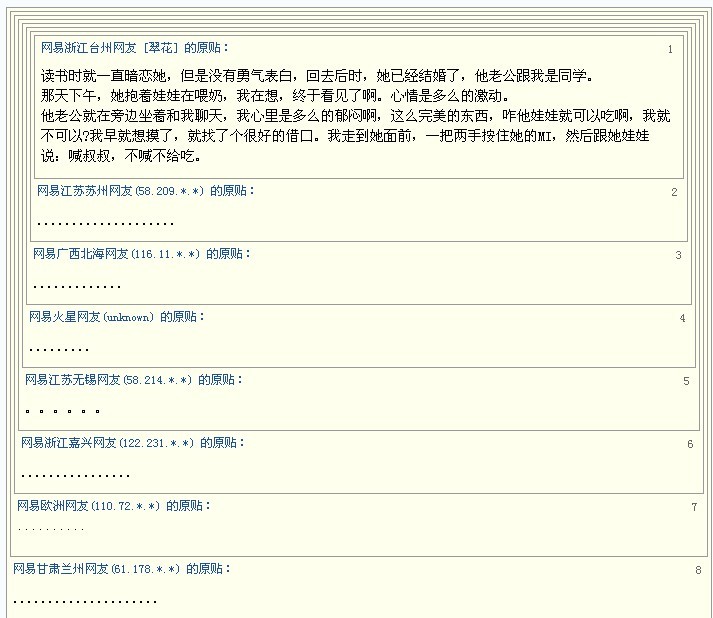The height and width of the screenshot is (618, 713).
Task: Click floor number 1 of the quoted post
Action: (x=670, y=50)
